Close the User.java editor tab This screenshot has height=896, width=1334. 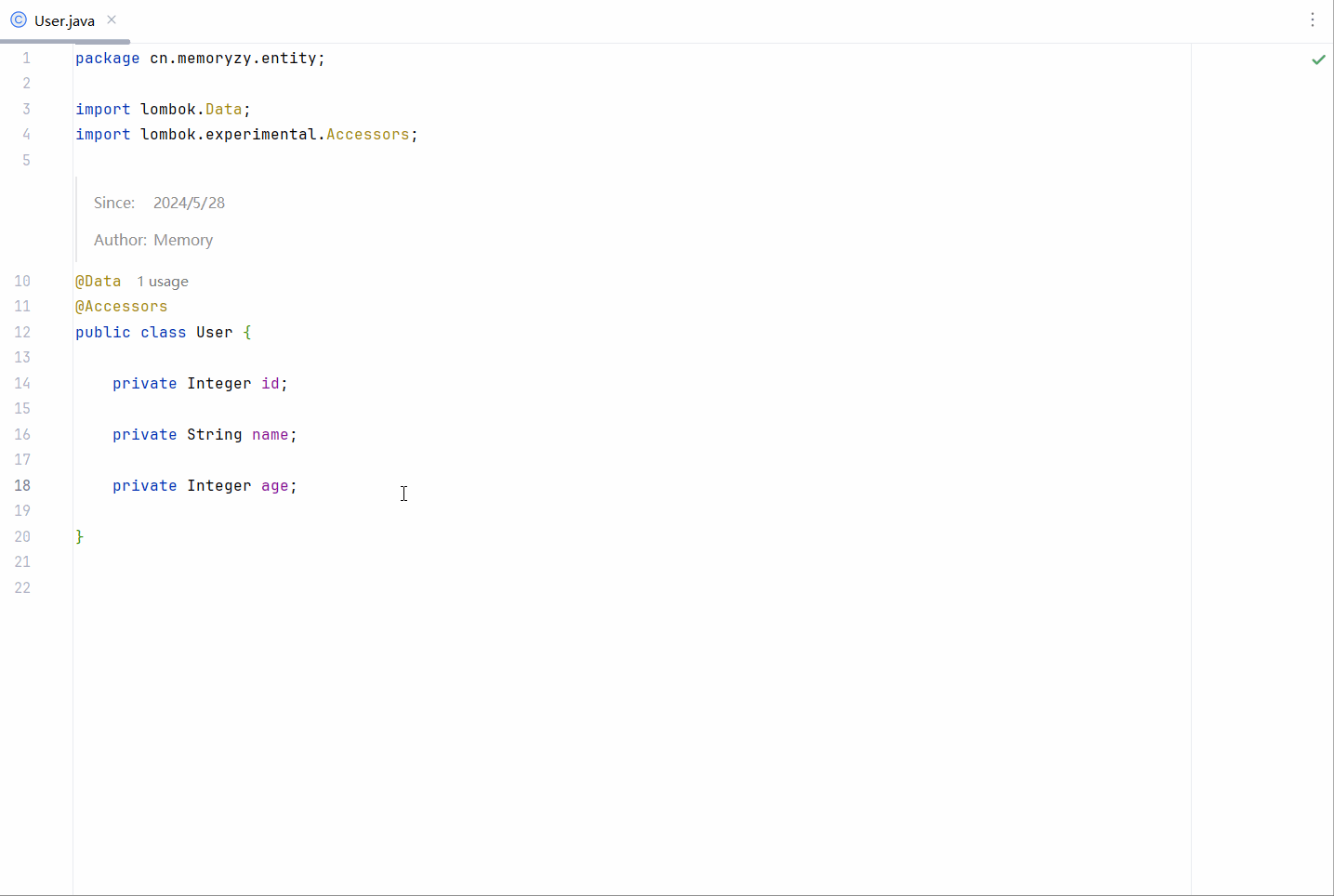(x=112, y=20)
